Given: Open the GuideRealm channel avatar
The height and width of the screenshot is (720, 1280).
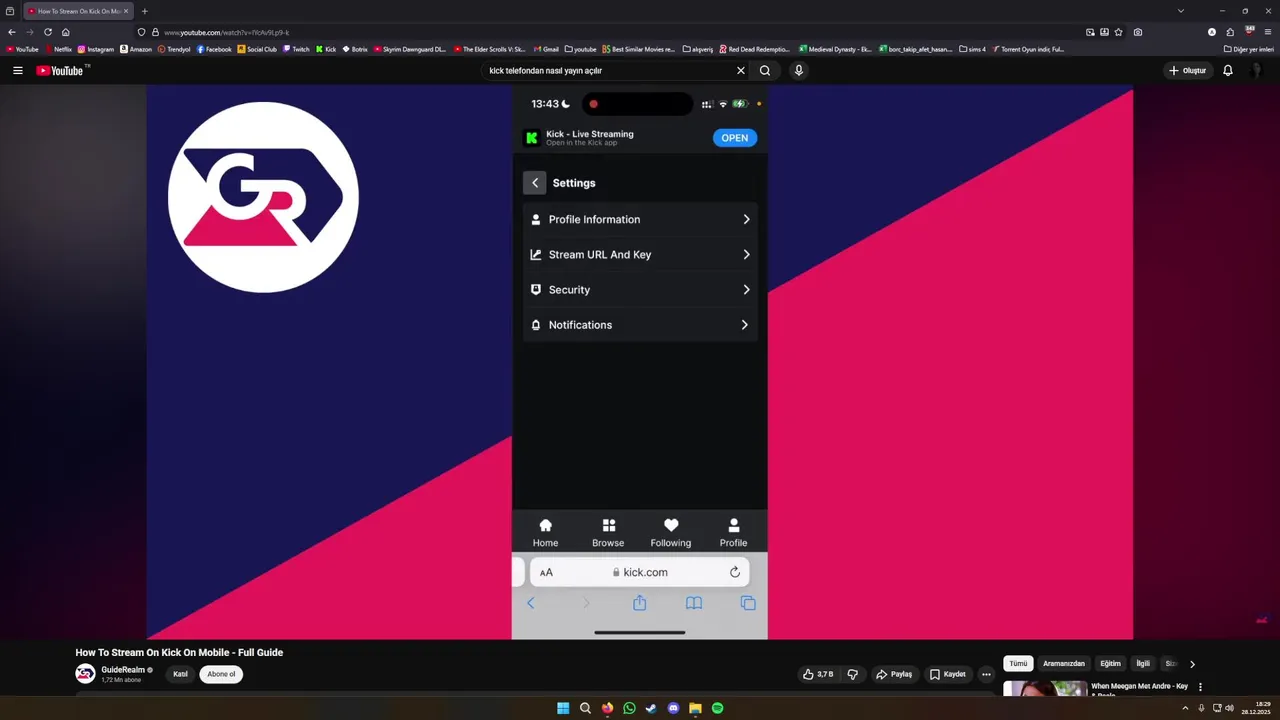Looking at the screenshot, I should (85, 674).
